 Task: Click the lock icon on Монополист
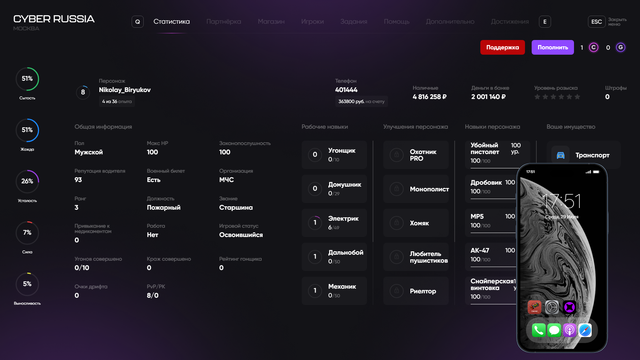[396, 189]
